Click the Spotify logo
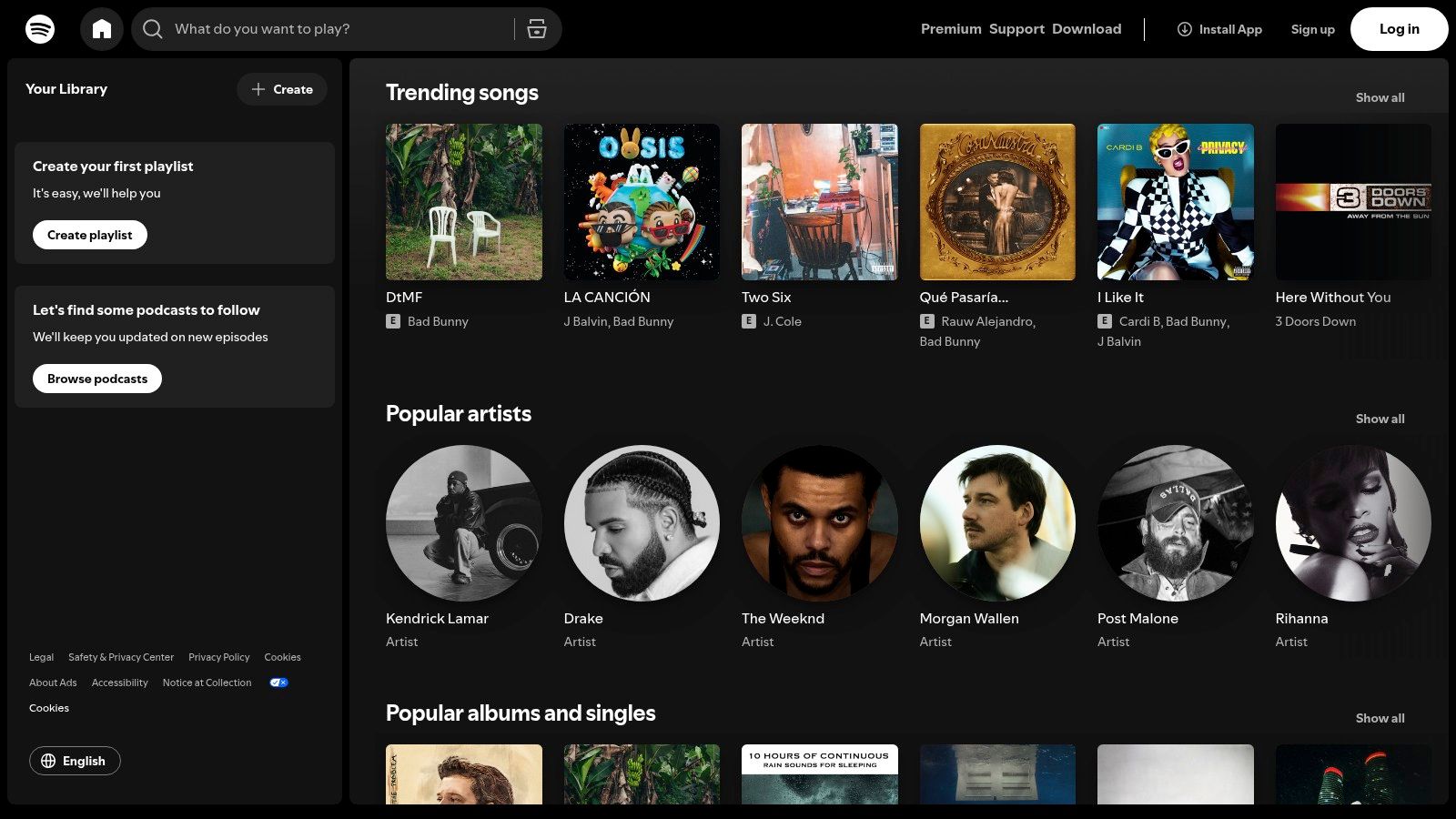This screenshot has width=1456, height=819. coord(40,29)
